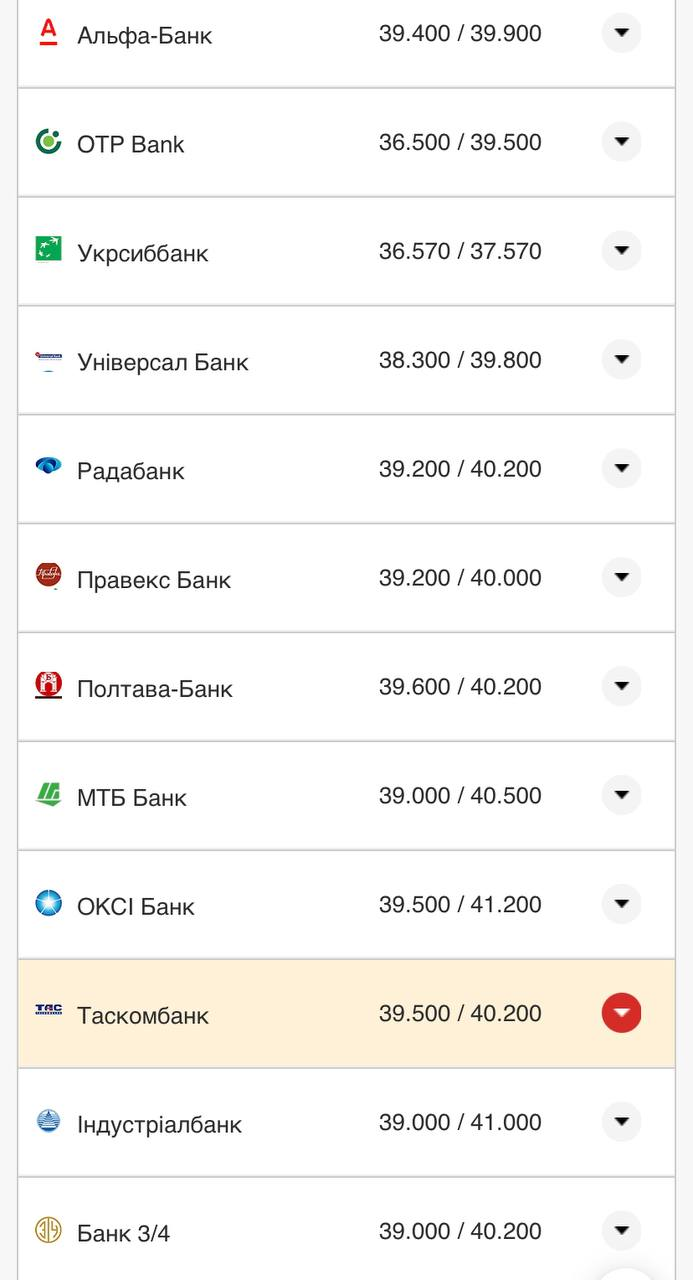Image resolution: width=693 pixels, height=1280 pixels.
Task: Click the Індустріалбанк blue logo icon
Action: coord(48,1121)
